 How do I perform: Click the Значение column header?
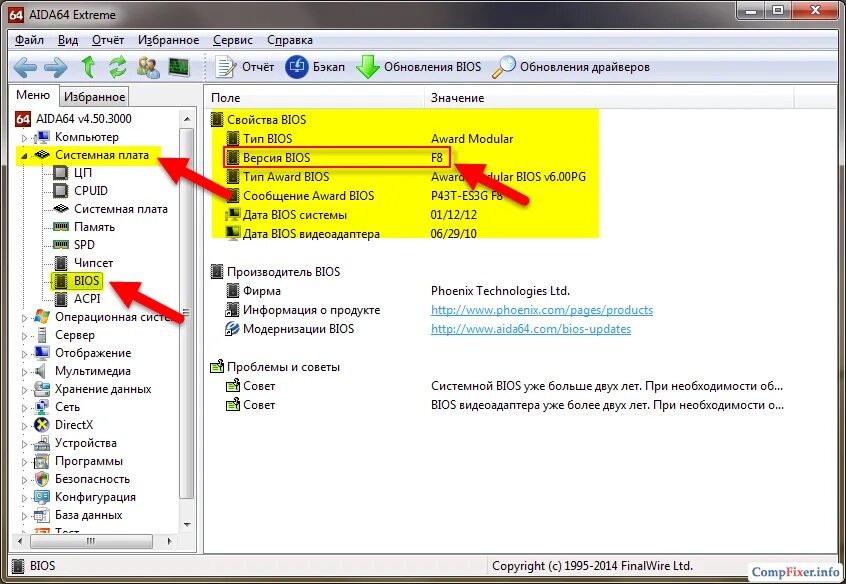coord(609,98)
